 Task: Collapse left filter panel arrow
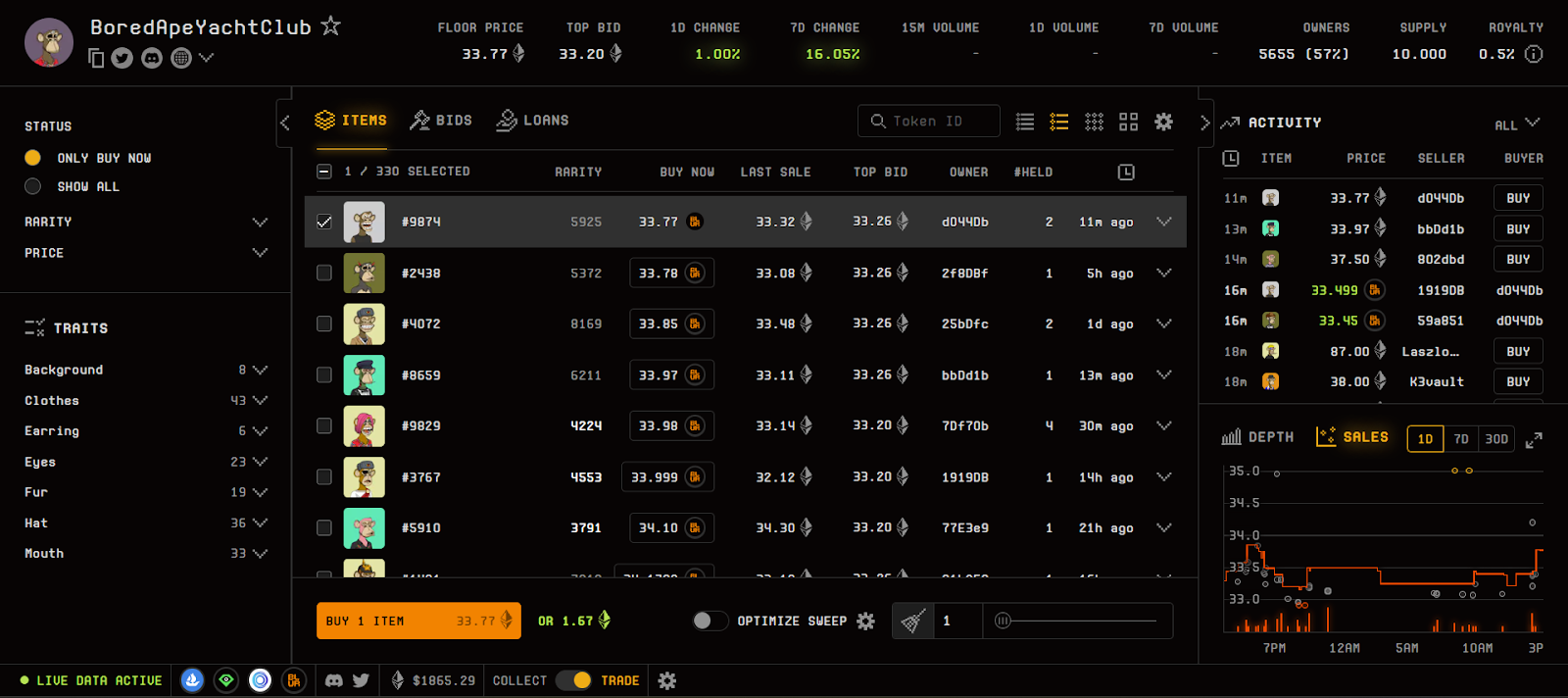point(285,123)
